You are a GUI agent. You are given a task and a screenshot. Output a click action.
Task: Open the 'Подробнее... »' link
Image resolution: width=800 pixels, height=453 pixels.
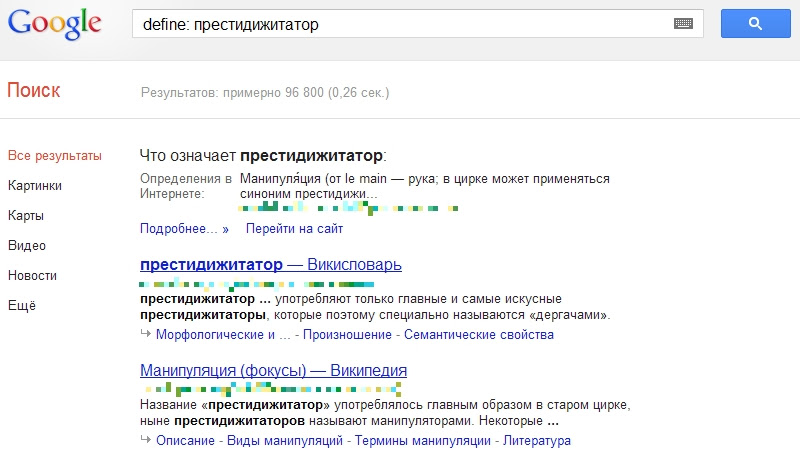(184, 229)
